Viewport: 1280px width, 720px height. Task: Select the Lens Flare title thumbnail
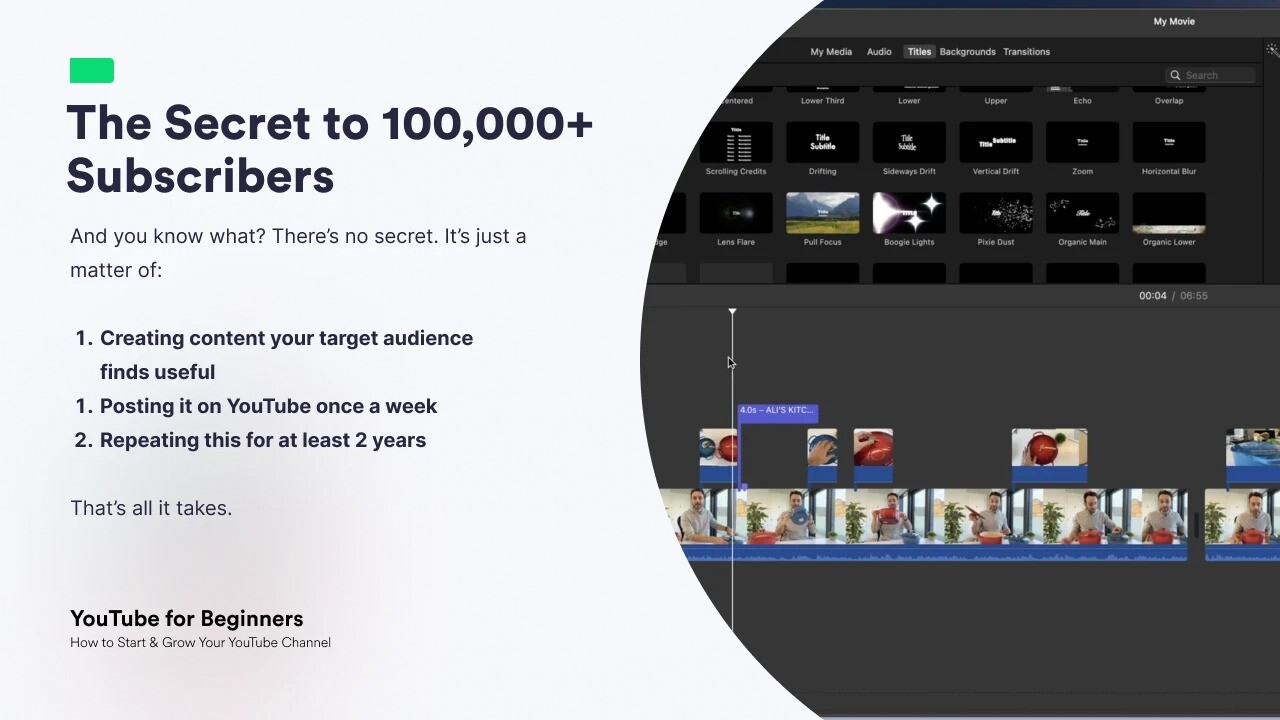coord(736,213)
